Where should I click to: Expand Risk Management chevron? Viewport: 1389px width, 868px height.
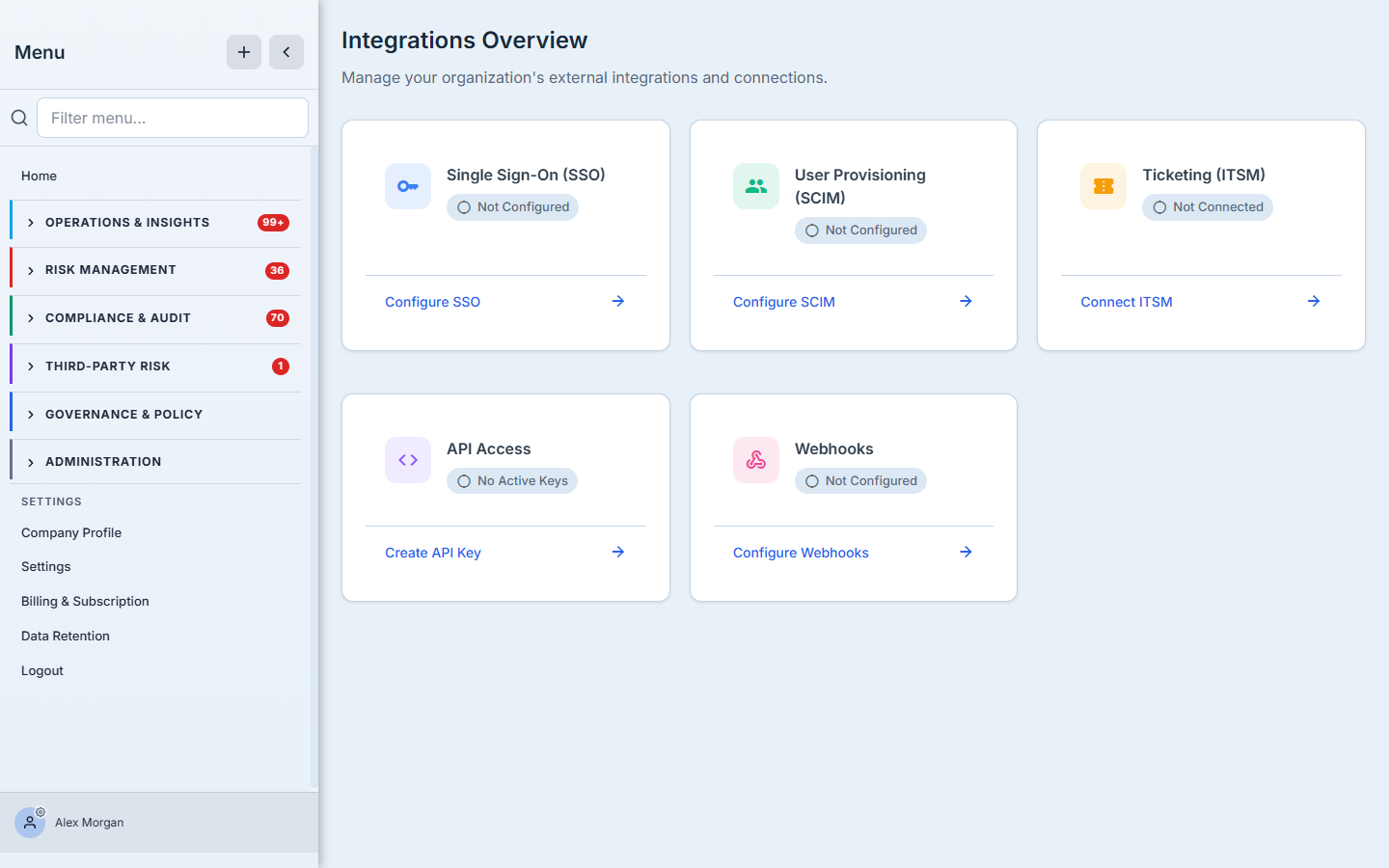[x=31, y=271]
